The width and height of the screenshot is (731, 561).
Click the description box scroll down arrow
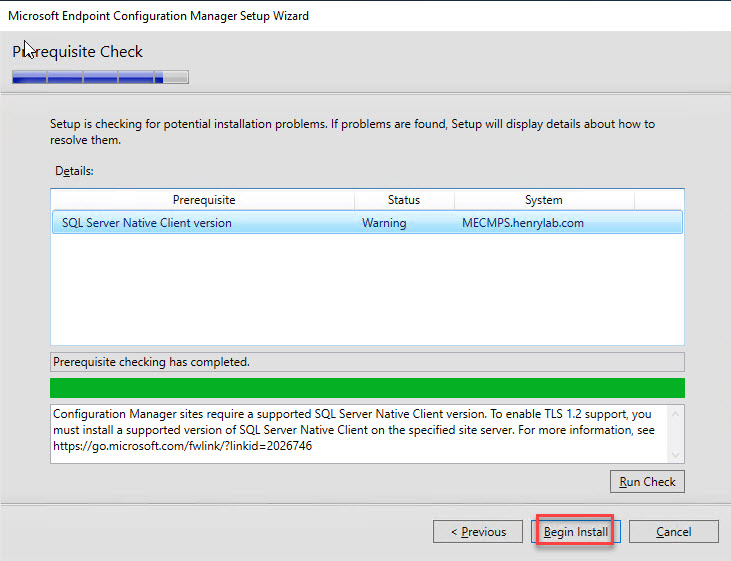tap(676, 452)
